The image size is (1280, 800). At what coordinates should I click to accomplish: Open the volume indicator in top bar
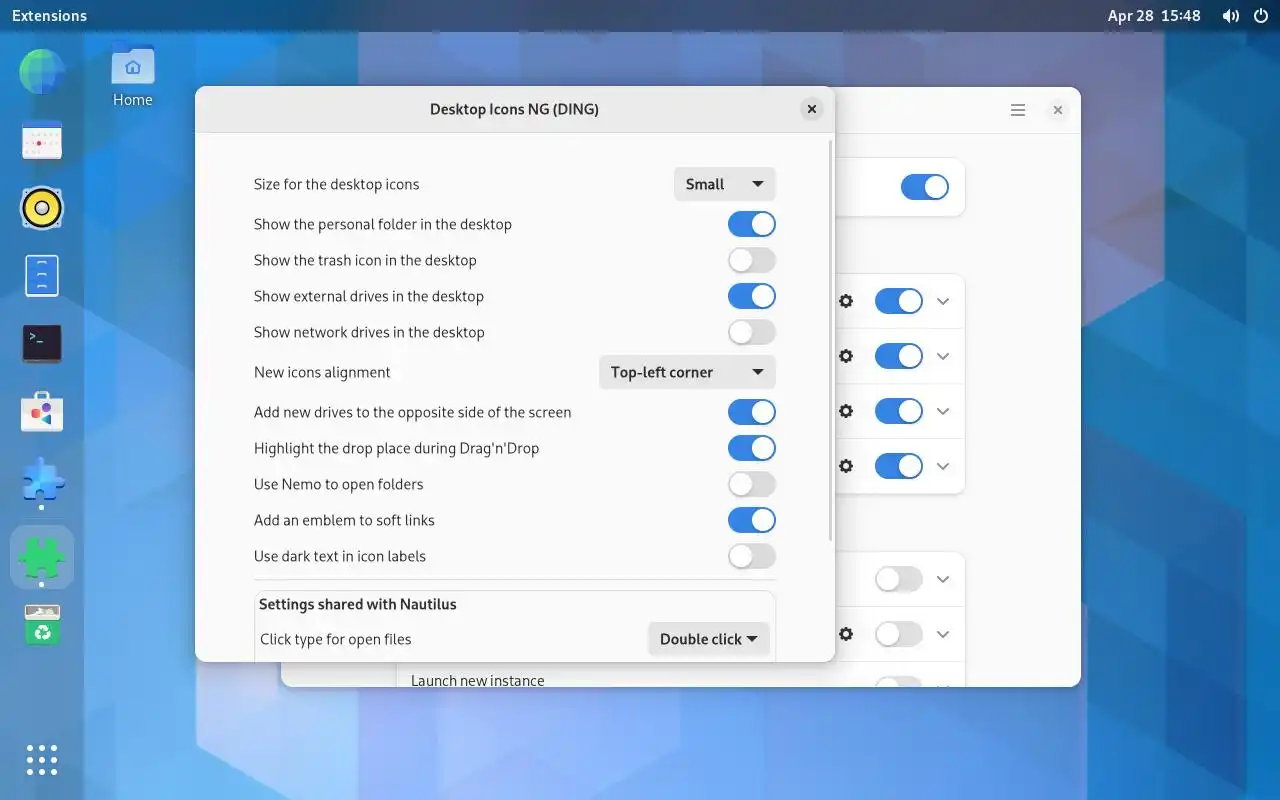pyautogui.click(x=1231, y=16)
